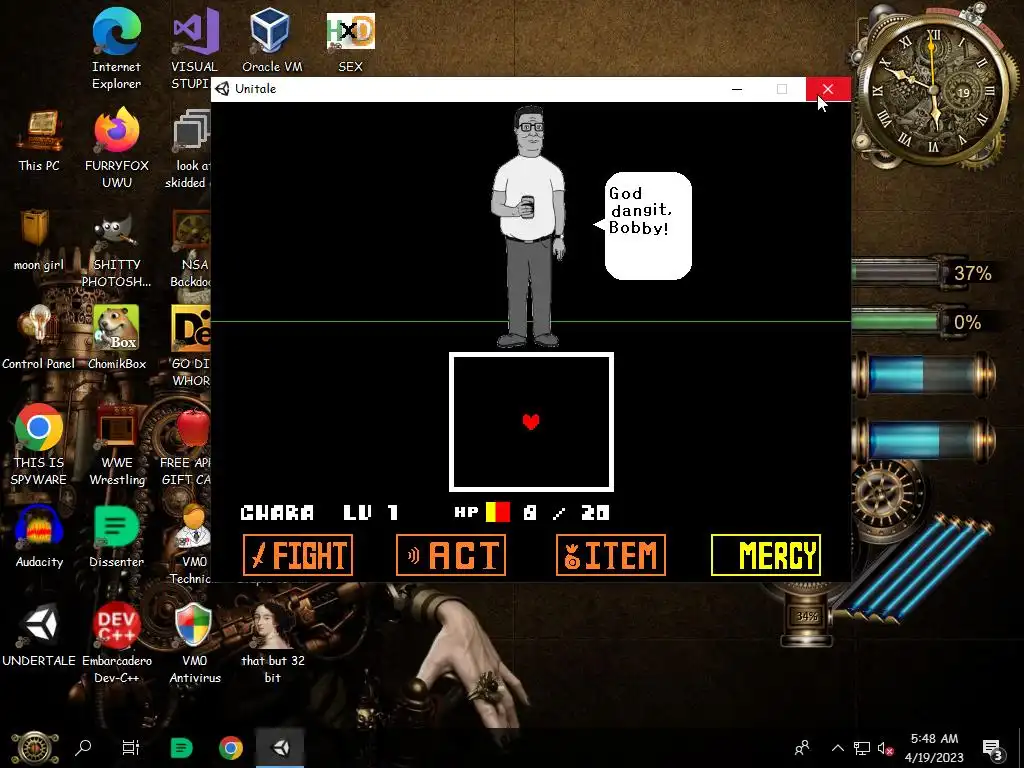Image resolution: width=1024 pixels, height=768 pixels.
Task: Launch ChomikBox desktop icon
Action: click(116, 338)
